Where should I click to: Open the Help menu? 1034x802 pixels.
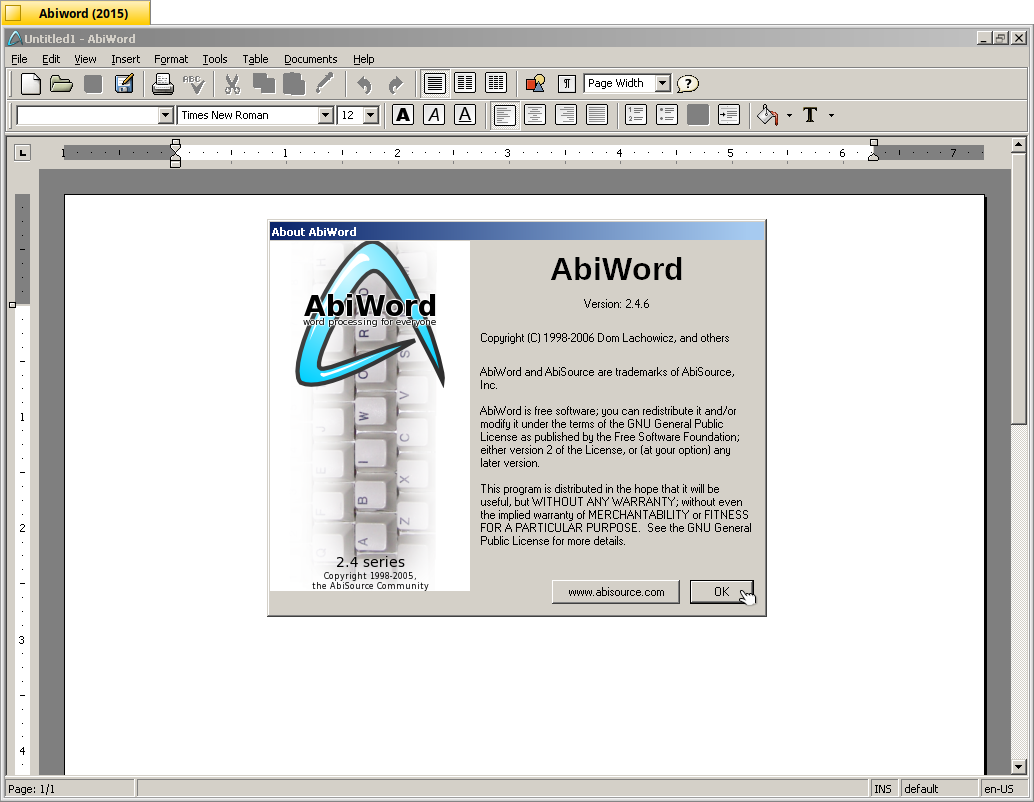coord(363,59)
